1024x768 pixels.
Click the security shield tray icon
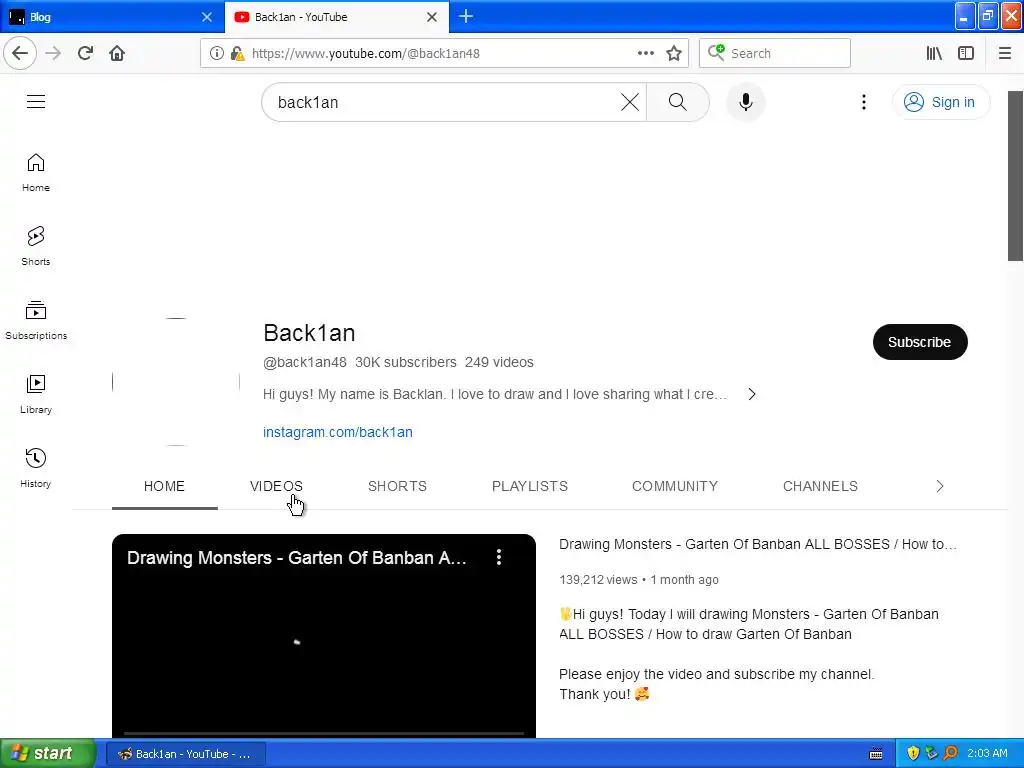point(913,754)
